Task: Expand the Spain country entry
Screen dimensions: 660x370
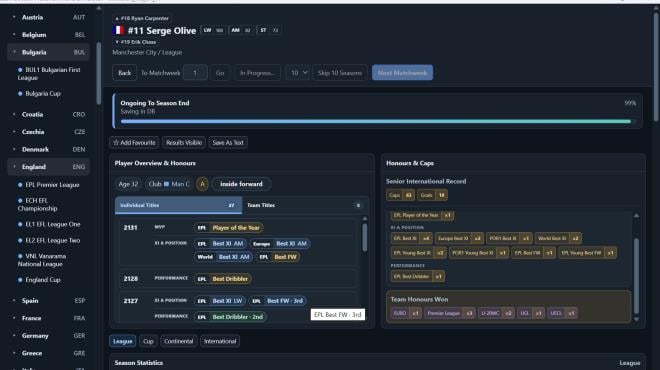Action: [48, 301]
